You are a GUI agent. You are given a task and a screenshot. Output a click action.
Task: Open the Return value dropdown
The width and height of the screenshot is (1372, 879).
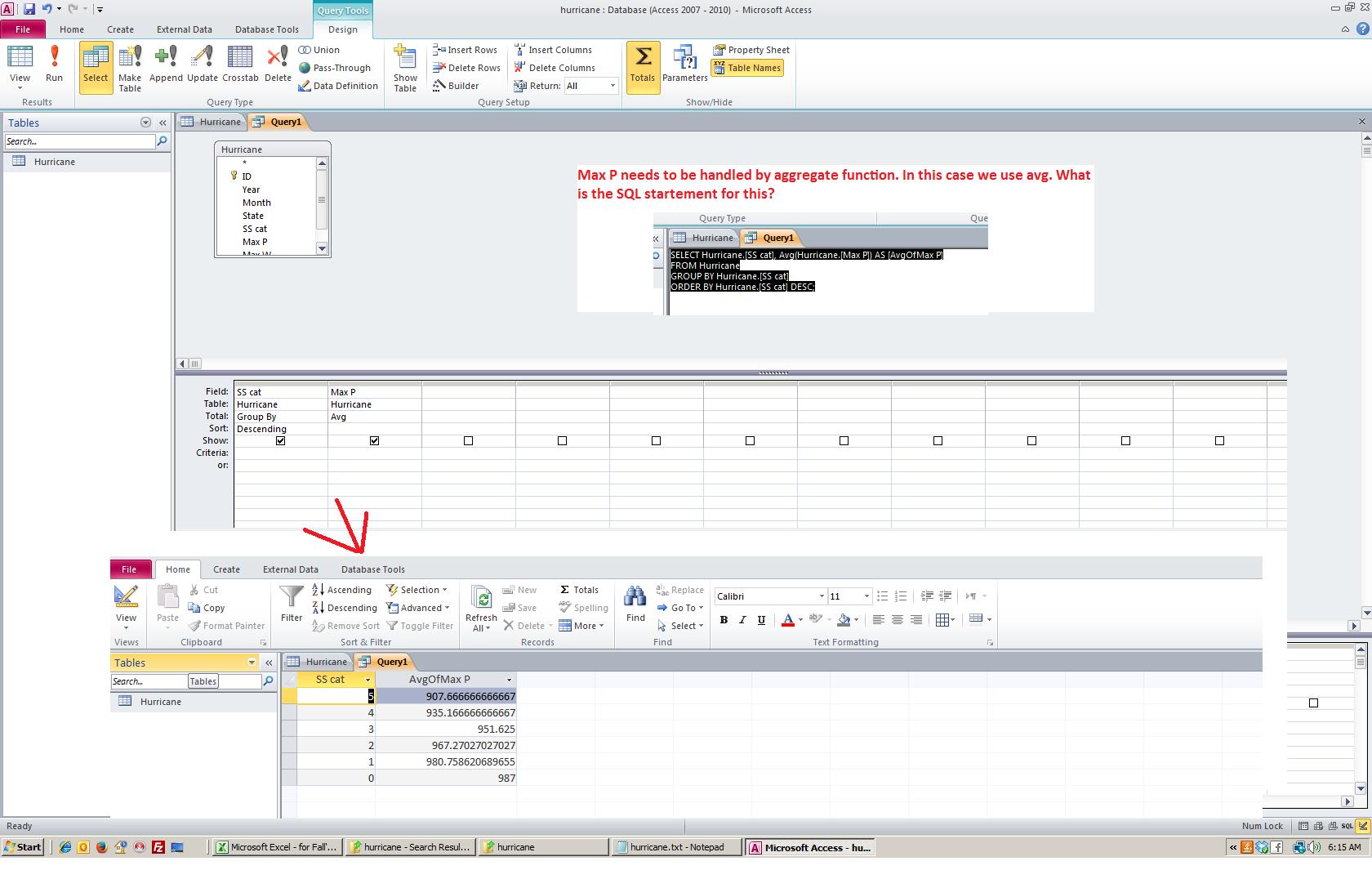click(x=612, y=86)
